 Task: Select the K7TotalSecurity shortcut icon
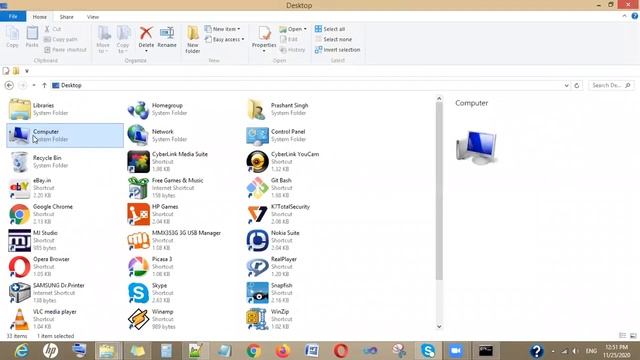[257, 214]
